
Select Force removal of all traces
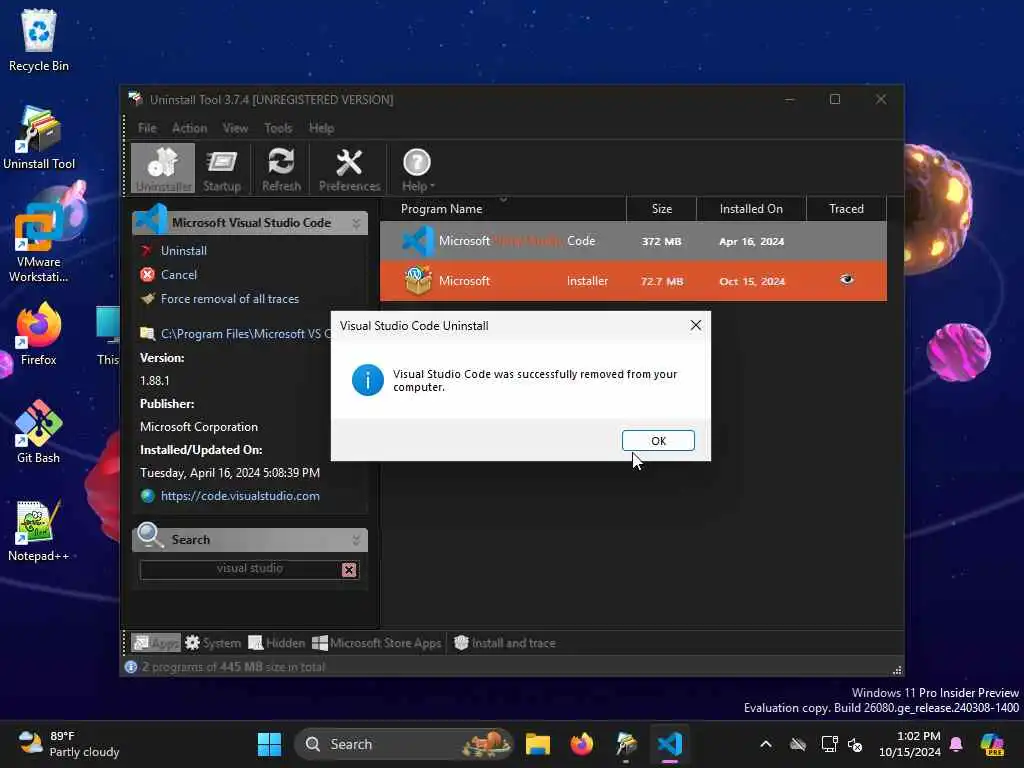pyautogui.click(x=230, y=299)
